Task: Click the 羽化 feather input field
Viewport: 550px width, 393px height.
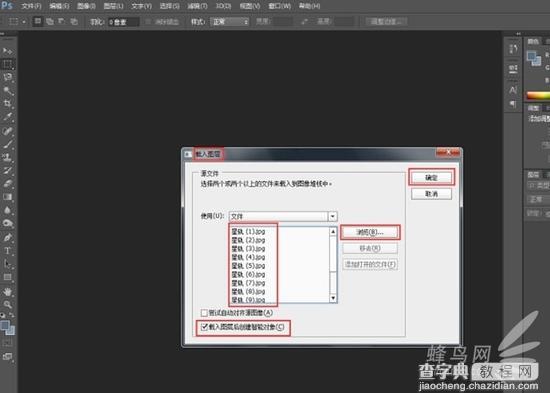Action: (x=123, y=22)
